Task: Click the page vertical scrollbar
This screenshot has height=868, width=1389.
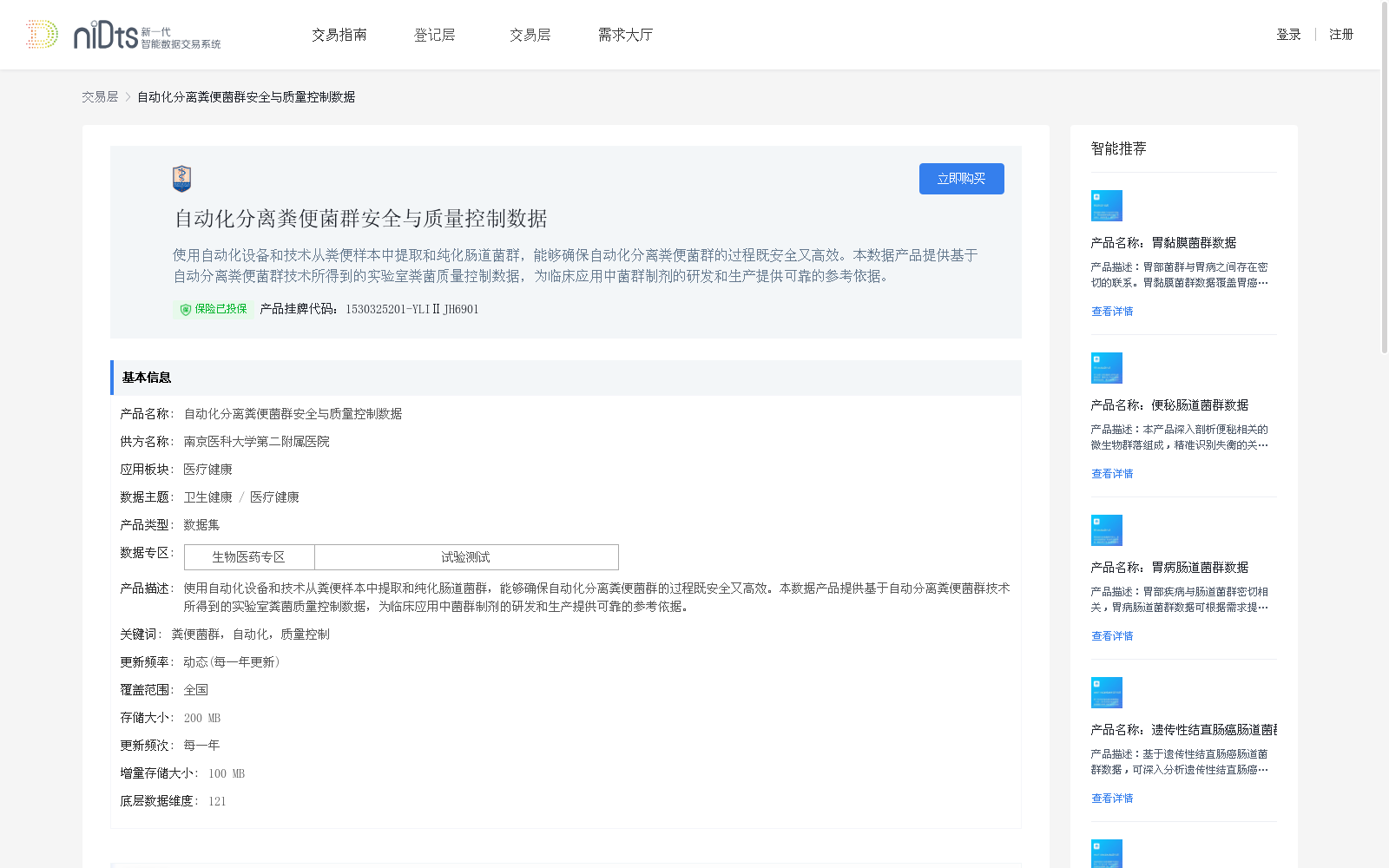Action: pos(1385,178)
